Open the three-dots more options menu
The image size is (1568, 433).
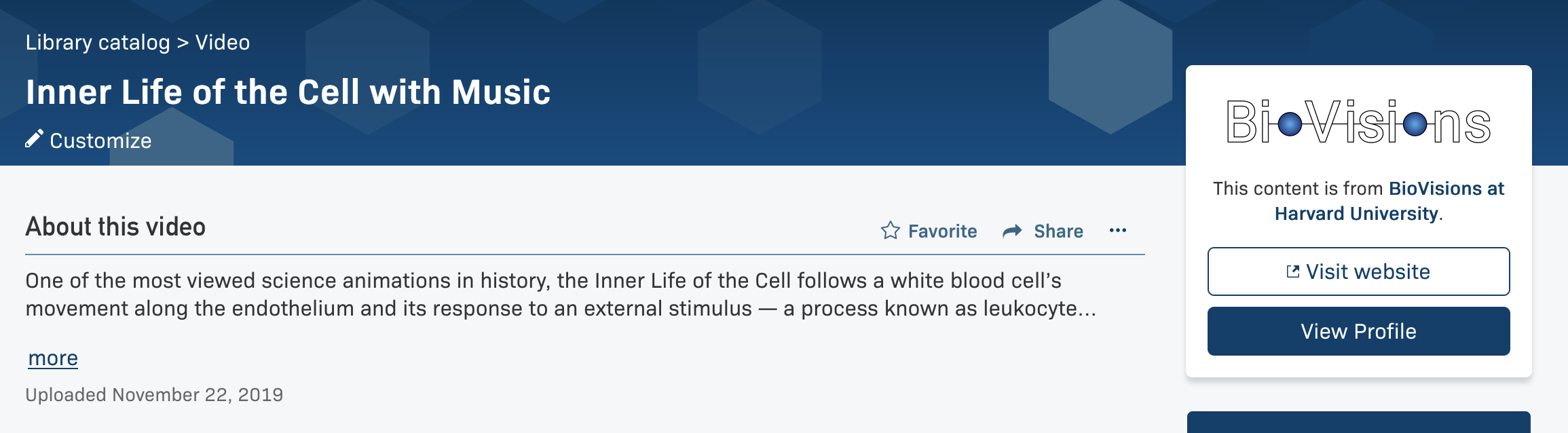pyautogui.click(x=1117, y=231)
